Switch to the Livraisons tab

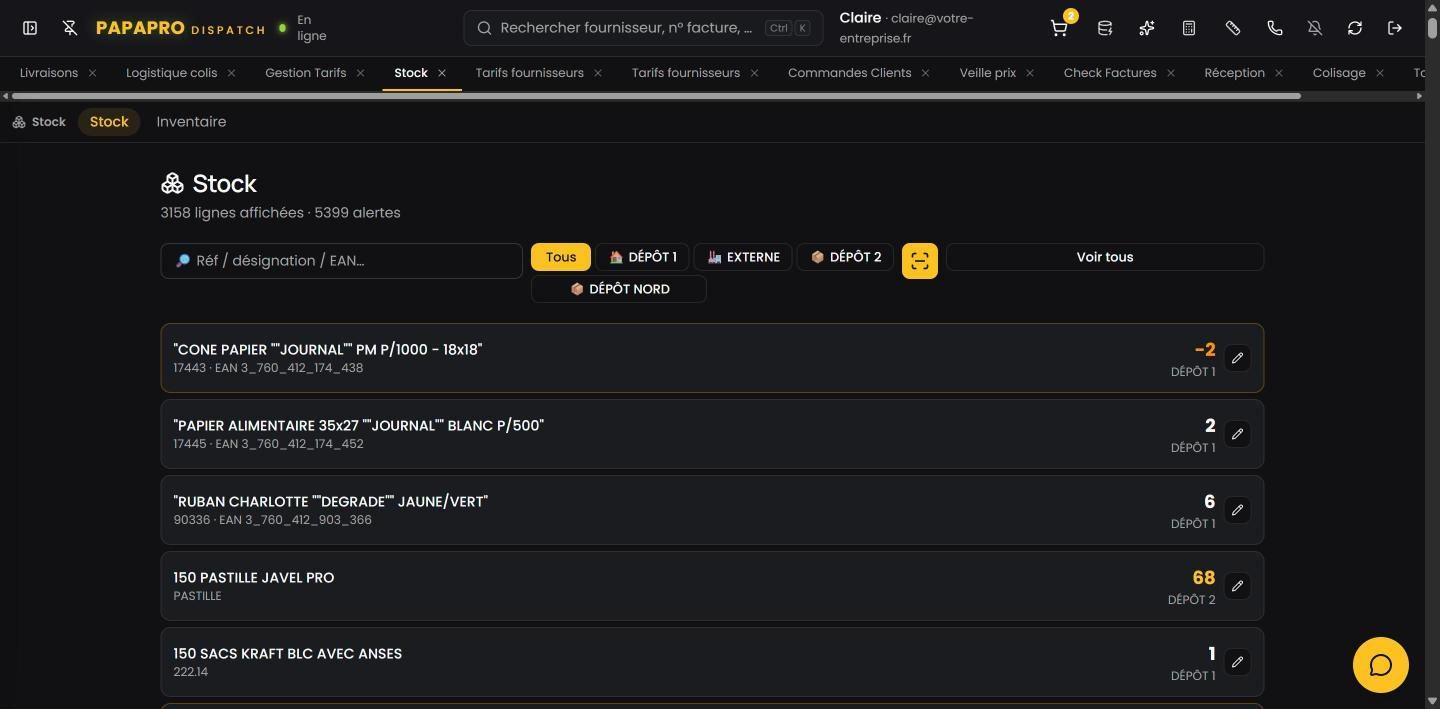click(49, 73)
